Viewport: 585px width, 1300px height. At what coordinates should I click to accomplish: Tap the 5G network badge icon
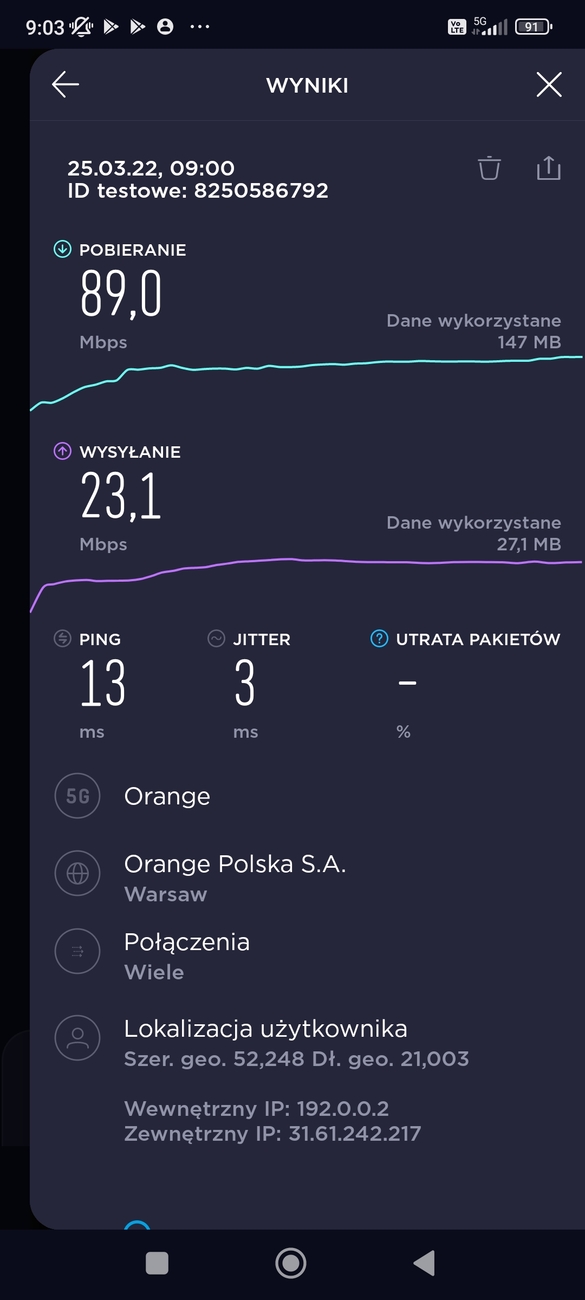77,797
